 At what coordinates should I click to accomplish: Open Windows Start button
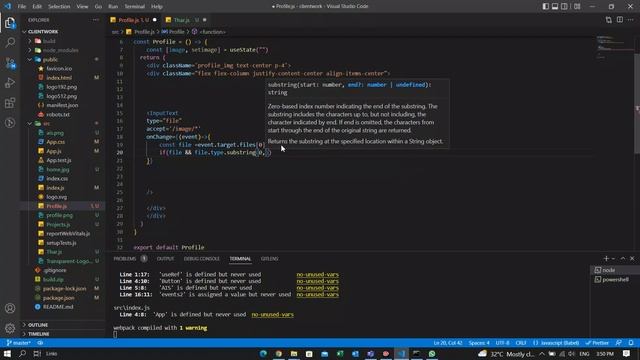point(7,354)
